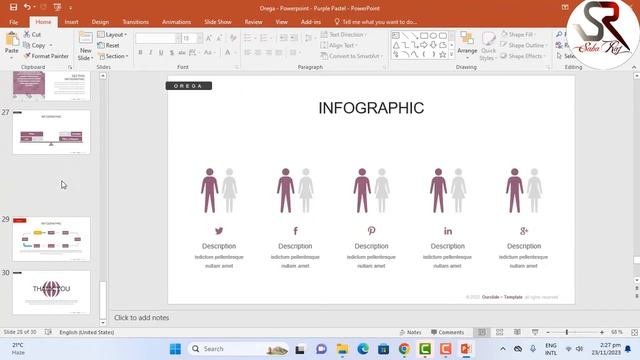Click the taskbar Search box
This screenshot has height=360, width=640.
pyautogui.click(x=238, y=349)
